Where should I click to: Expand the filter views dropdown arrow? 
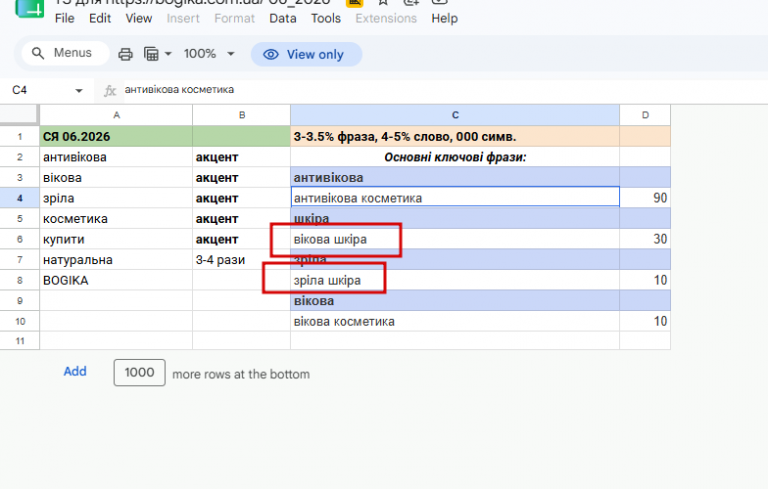[168, 54]
